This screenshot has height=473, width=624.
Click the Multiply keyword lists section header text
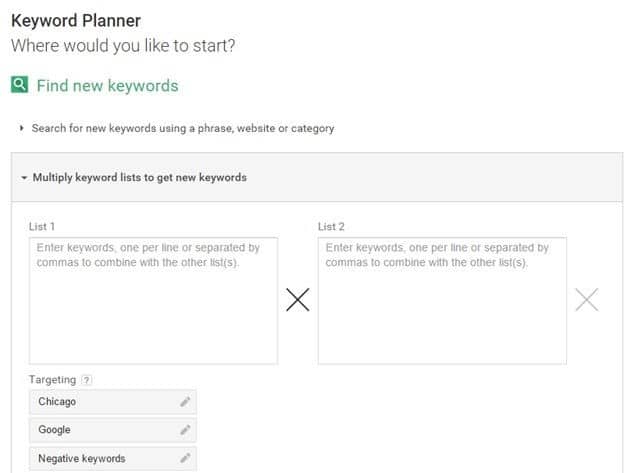[x=139, y=178]
